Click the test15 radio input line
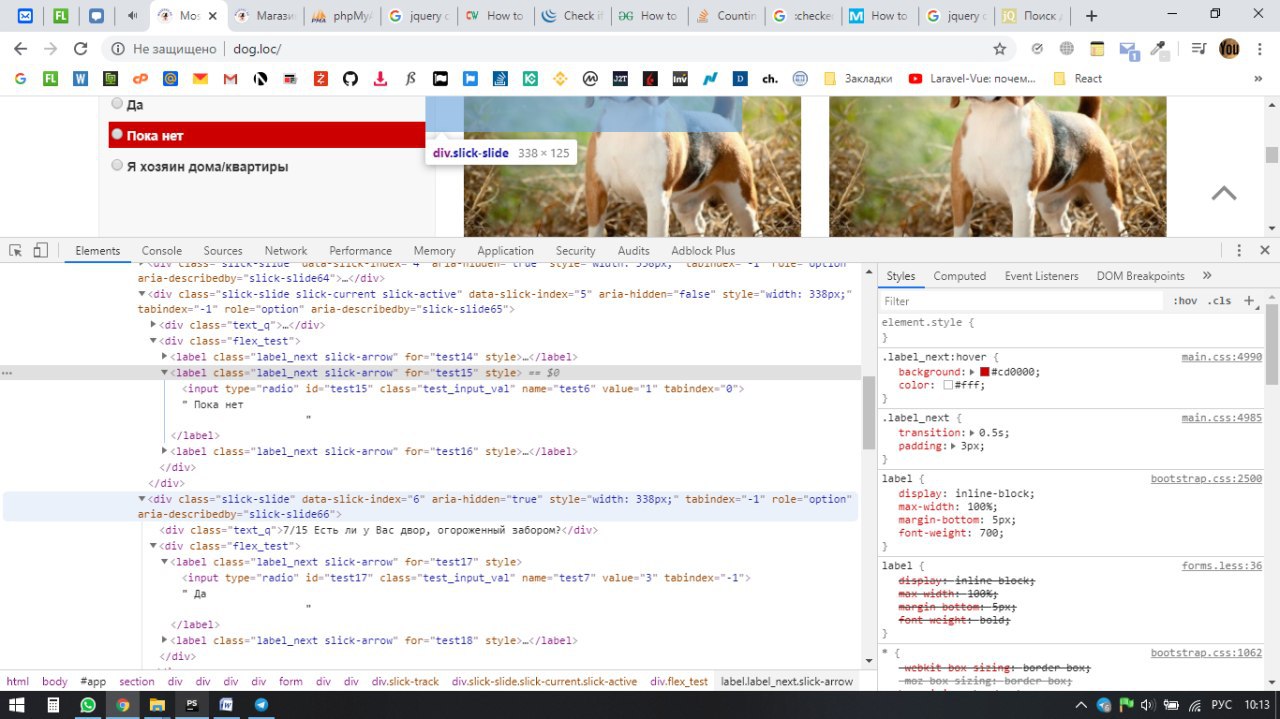Screen dimensions: 1280x719 click(x=463, y=389)
